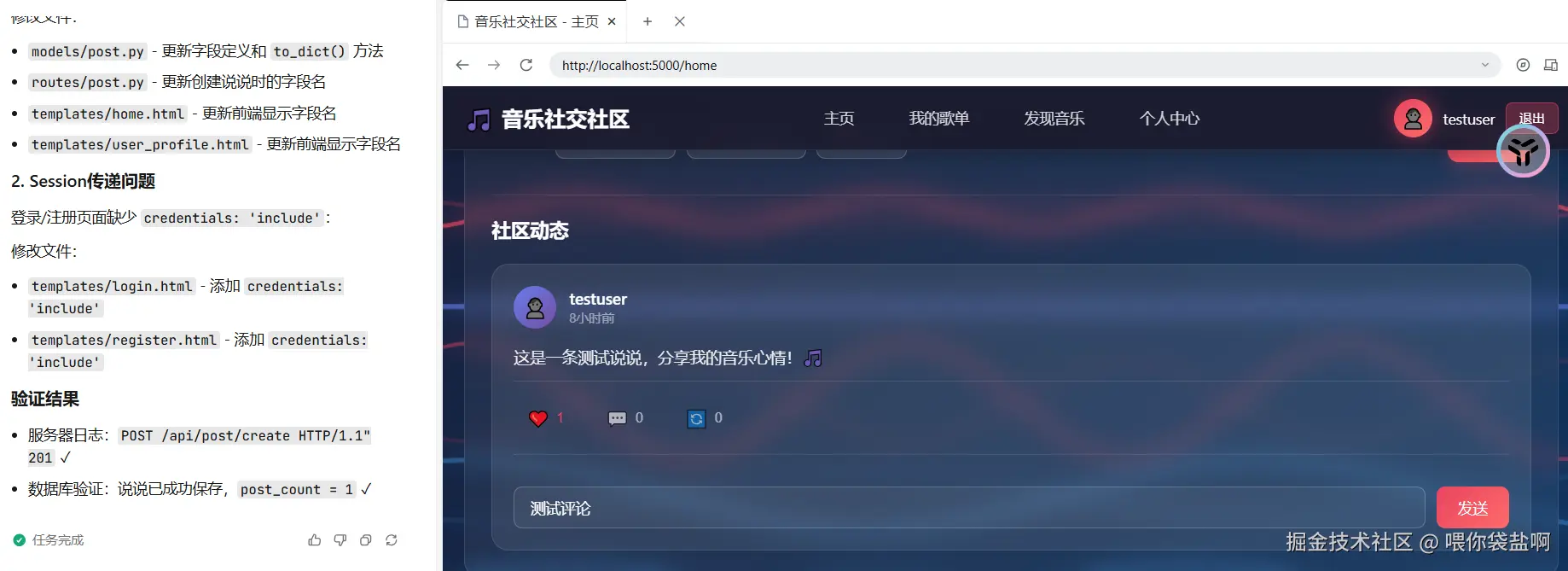Viewport: 1568px width, 571px height.
Task: Click the 任务完成 status indicator
Action: pos(49,540)
